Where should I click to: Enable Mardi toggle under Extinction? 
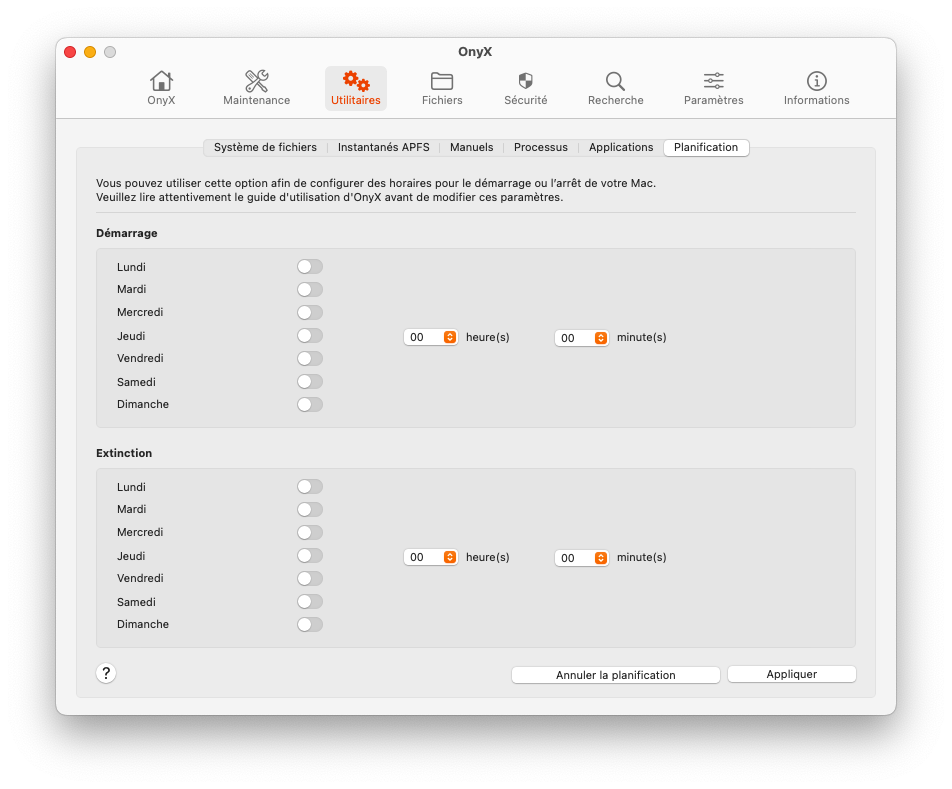point(310,510)
